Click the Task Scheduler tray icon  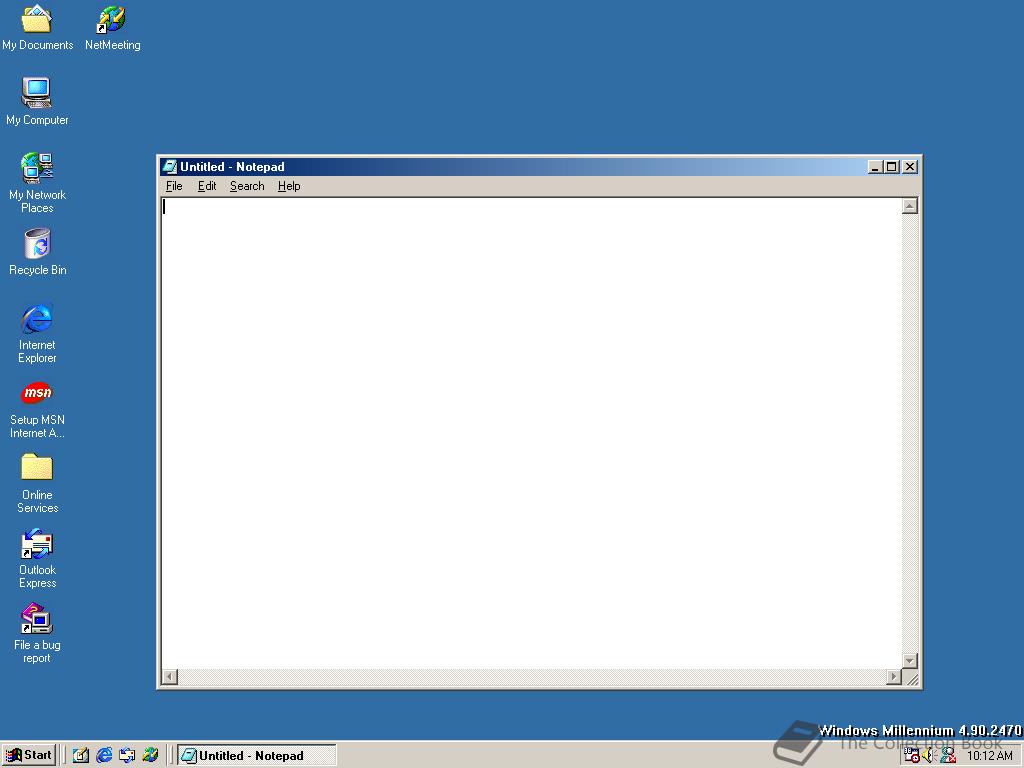[x=911, y=756]
